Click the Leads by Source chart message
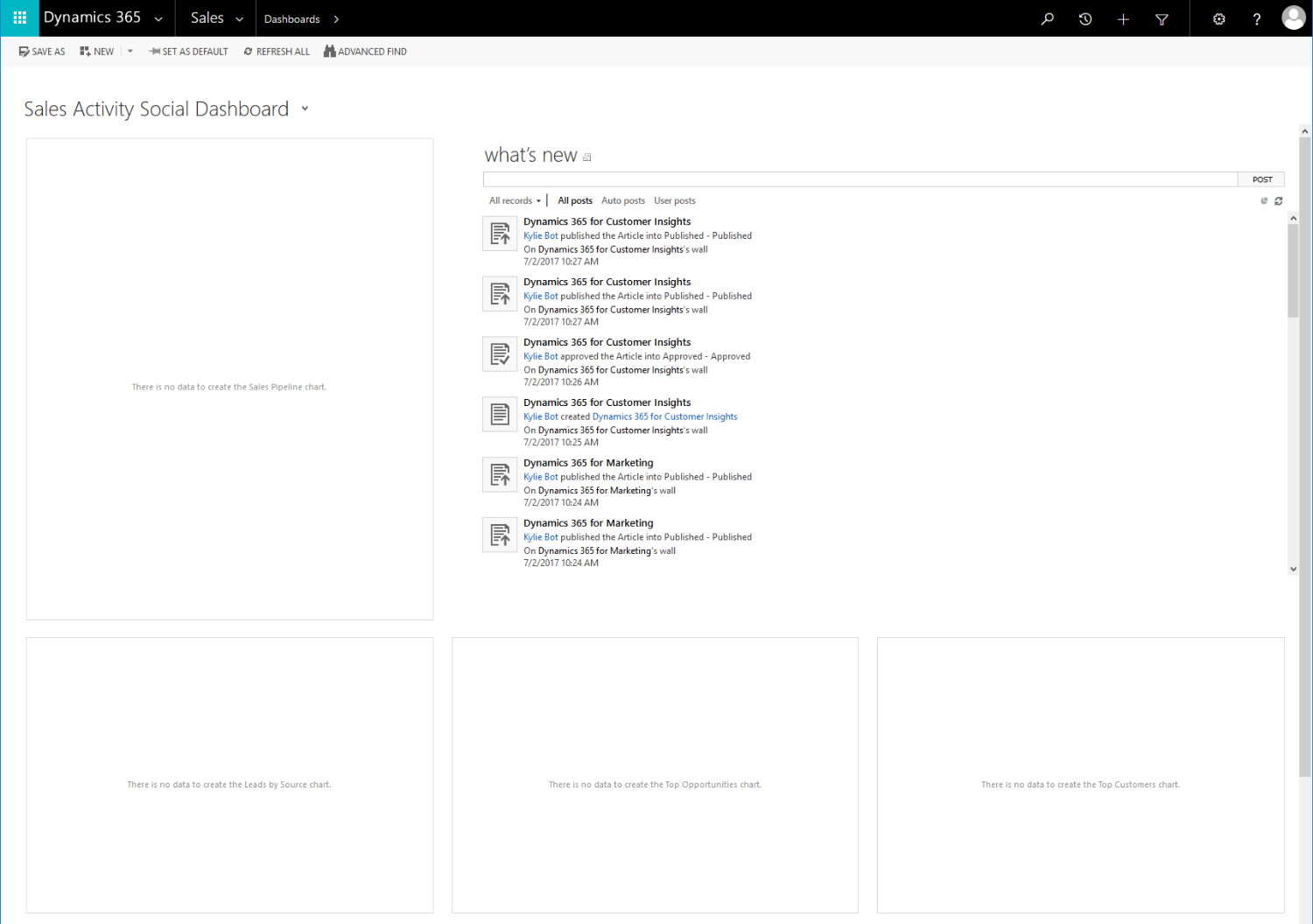The image size is (1313, 924). (x=229, y=785)
